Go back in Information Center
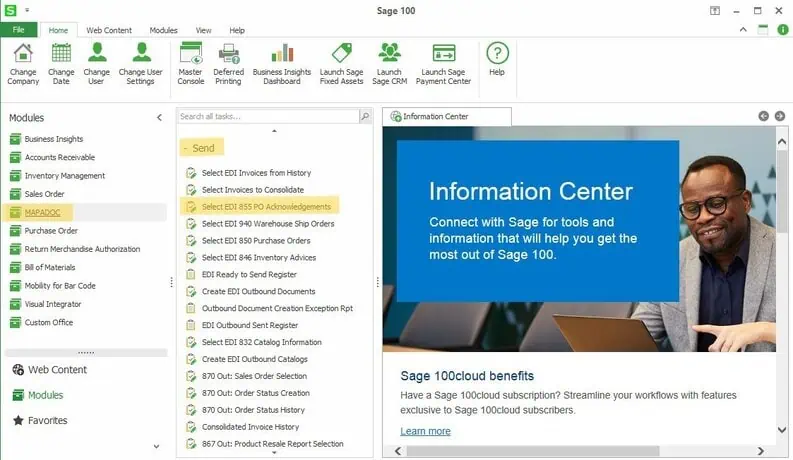 [763, 116]
